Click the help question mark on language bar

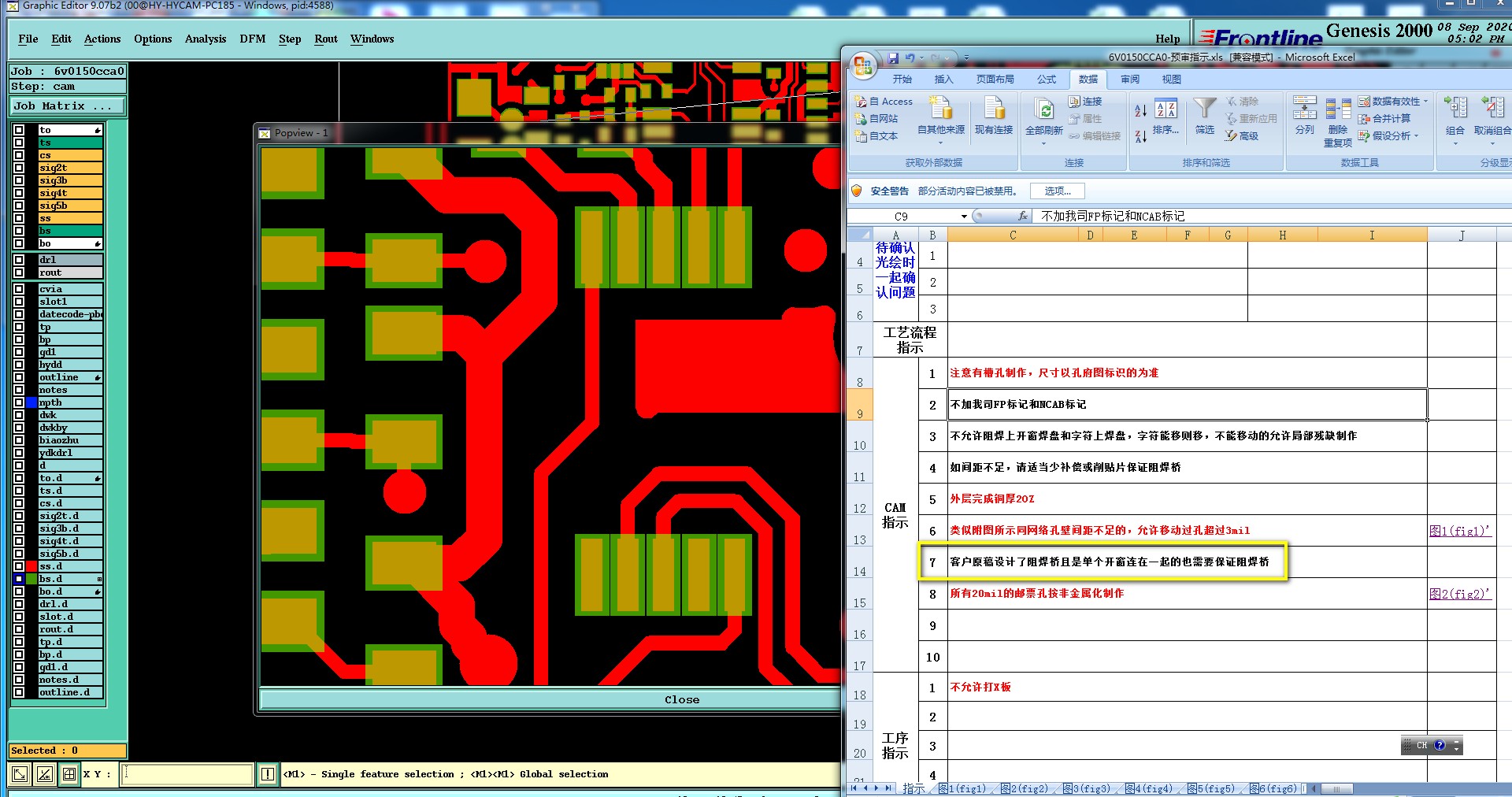(1440, 745)
